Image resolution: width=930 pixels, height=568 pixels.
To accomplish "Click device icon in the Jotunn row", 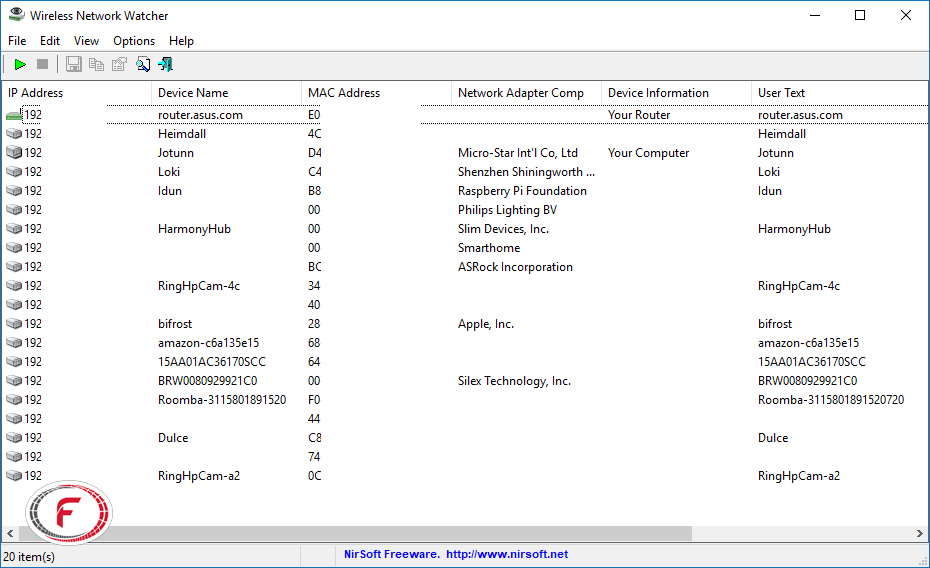I will (14, 153).
